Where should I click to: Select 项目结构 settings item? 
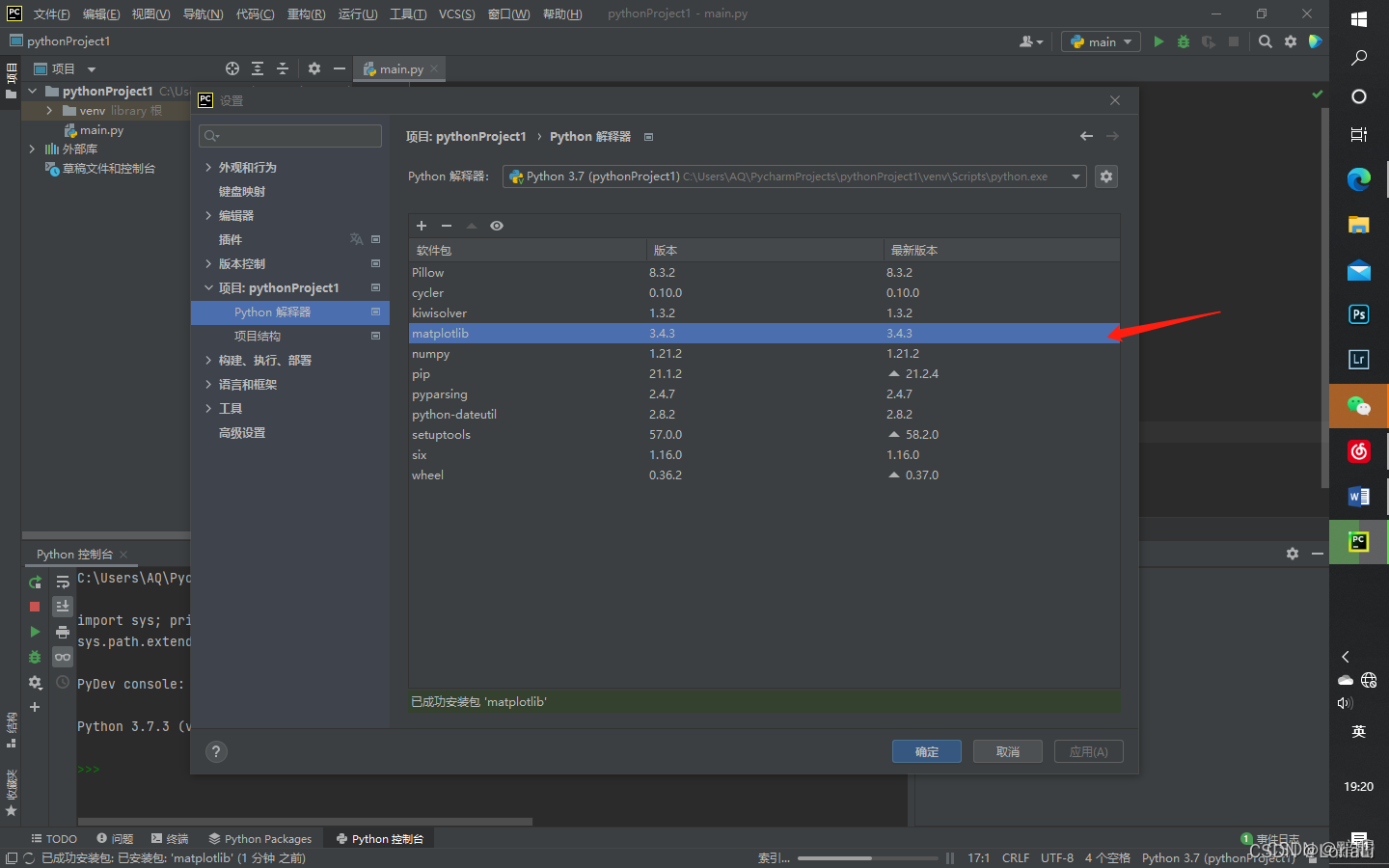coord(258,336)
